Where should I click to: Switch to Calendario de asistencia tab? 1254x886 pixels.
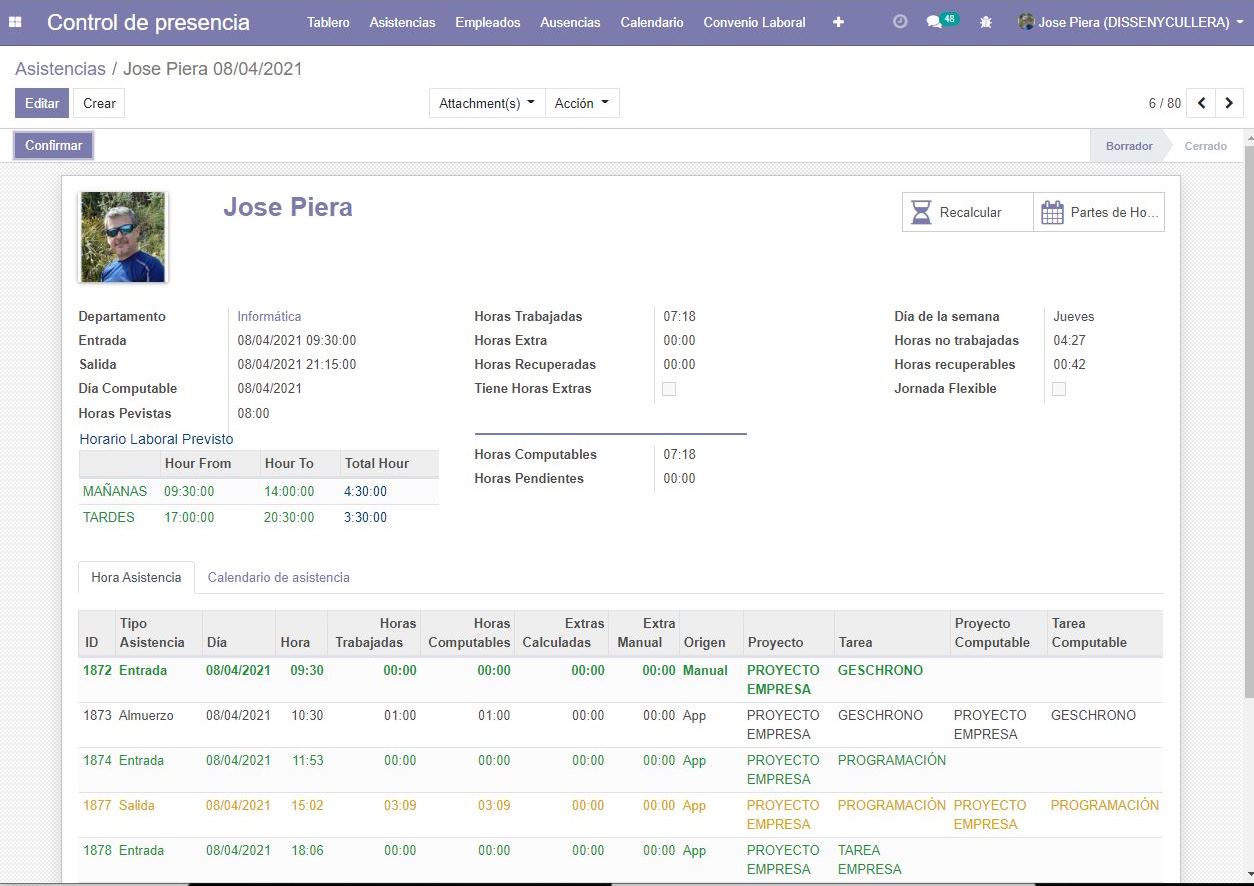(x=278, y=577)
